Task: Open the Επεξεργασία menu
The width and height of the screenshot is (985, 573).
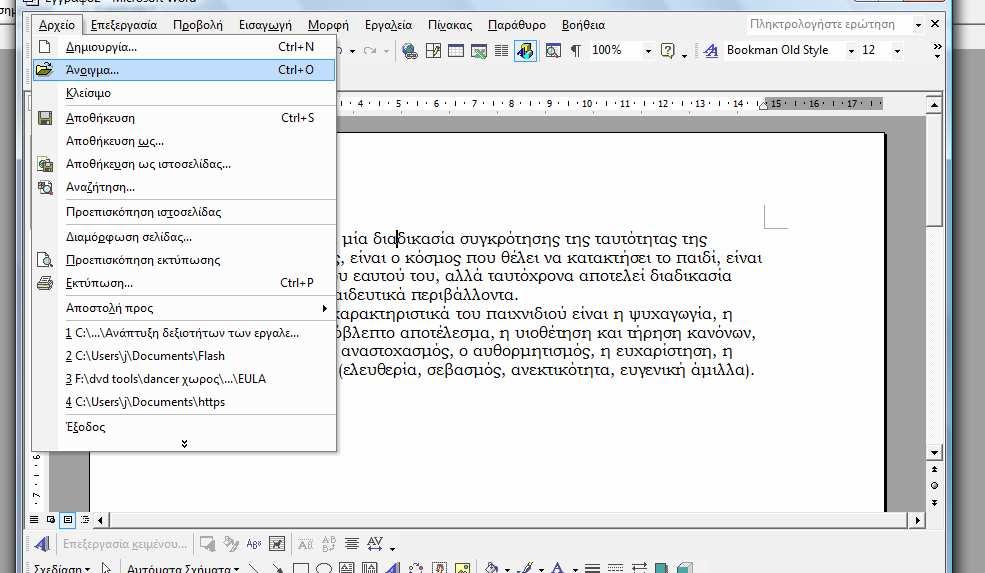Action: (x=124, y=25)
